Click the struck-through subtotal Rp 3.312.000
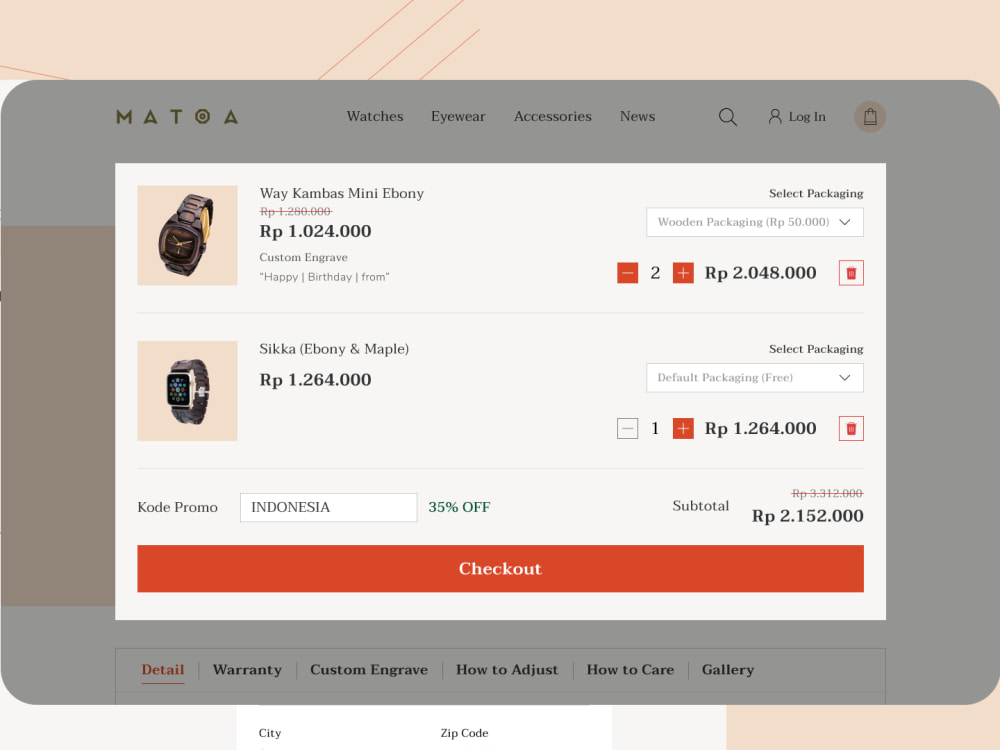The height and width of the screenshot is (750, 1000). pos(827,493)
